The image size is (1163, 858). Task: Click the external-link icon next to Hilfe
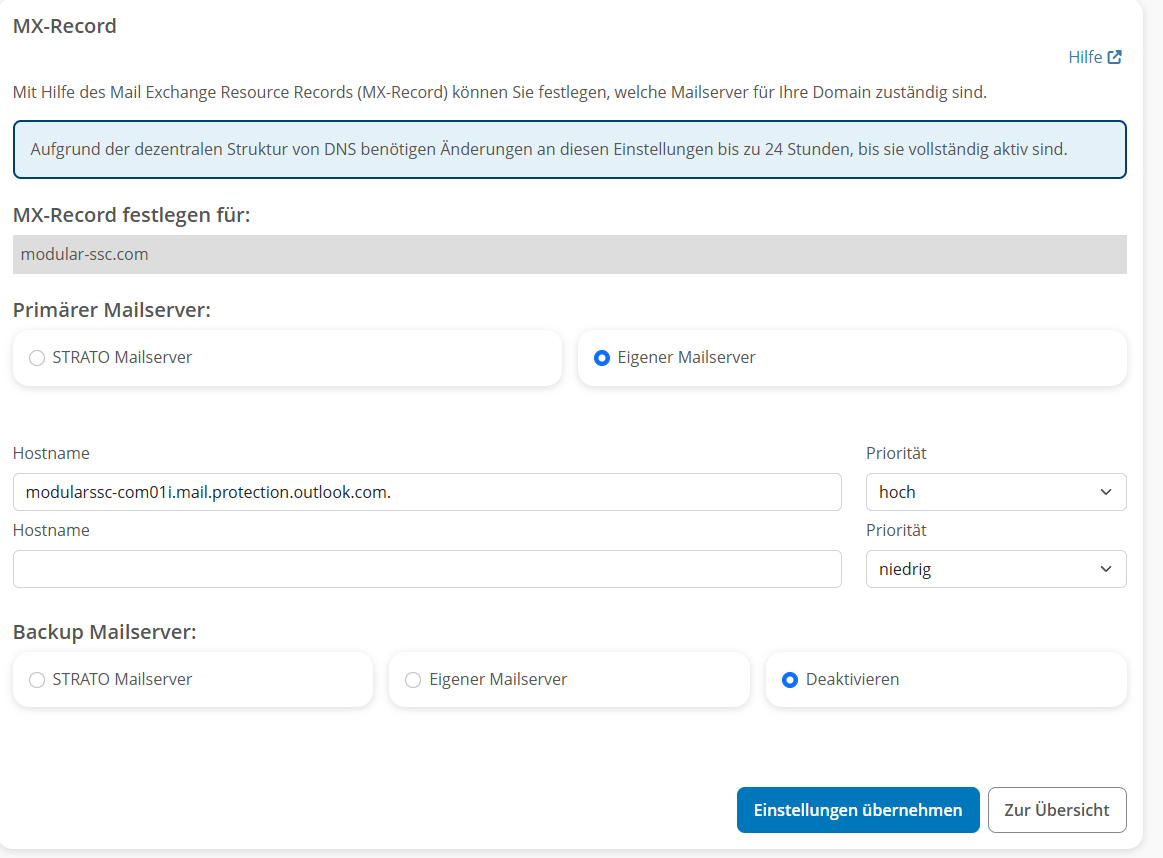[1115, 58]
